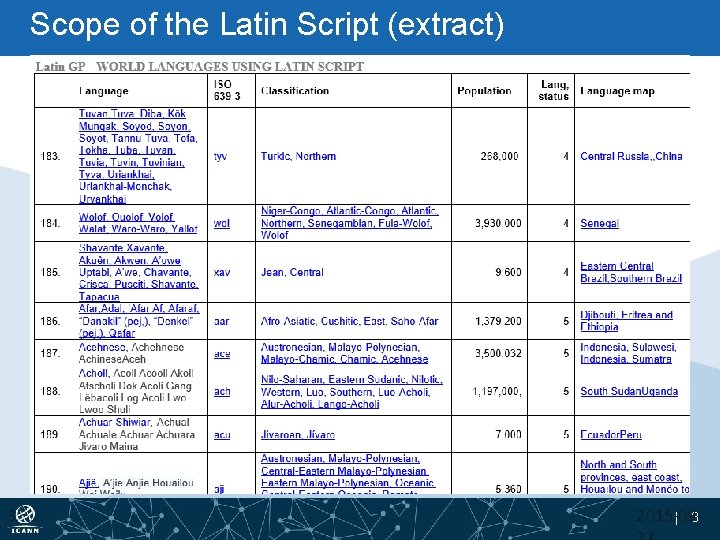Open the Indonesia, Sumatra map link

point(626,359)
